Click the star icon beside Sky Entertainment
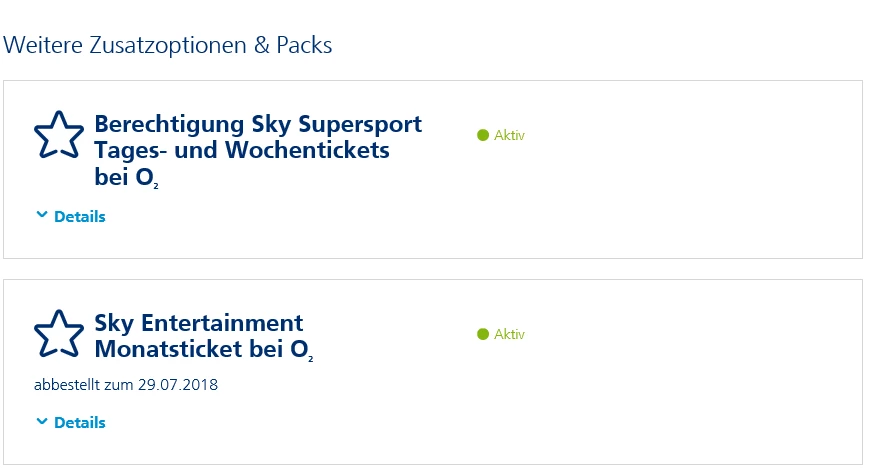The height and width of the screenshot is (471, 891). (x=59, y=334)
